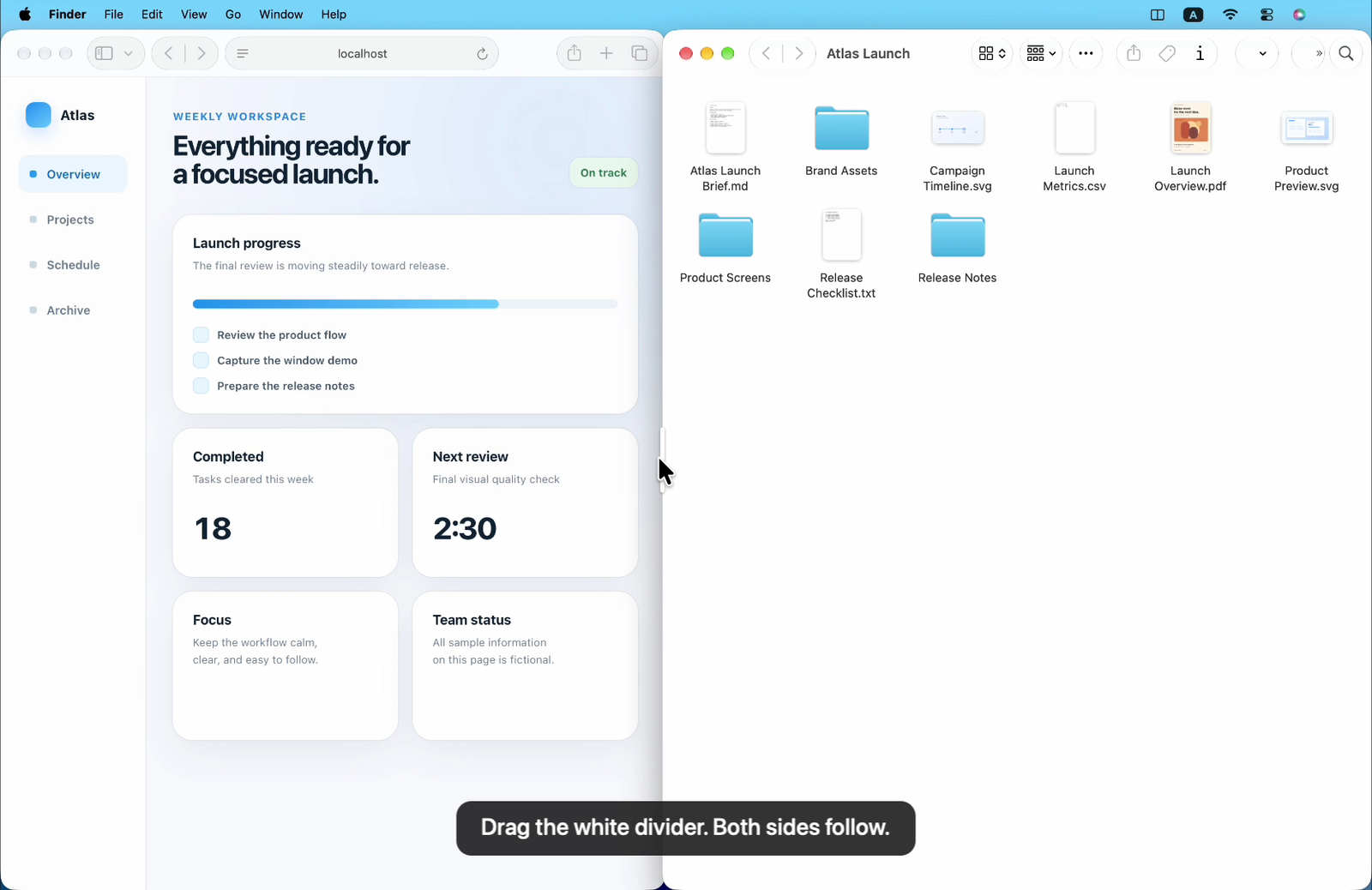
Task: Open the Safari share icon
Action: click(x=575, y=53)
